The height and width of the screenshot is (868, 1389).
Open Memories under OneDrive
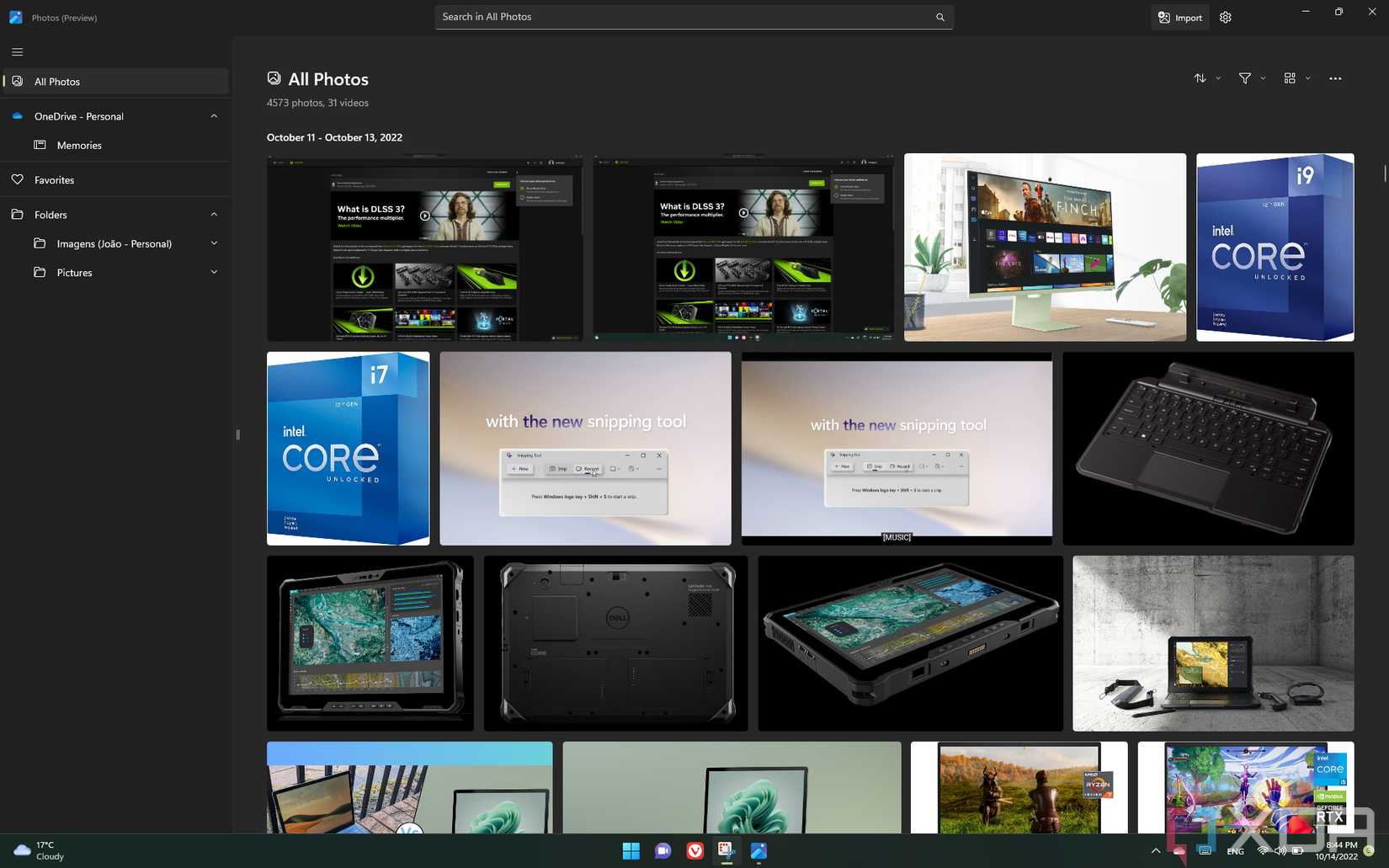point(78,145)
